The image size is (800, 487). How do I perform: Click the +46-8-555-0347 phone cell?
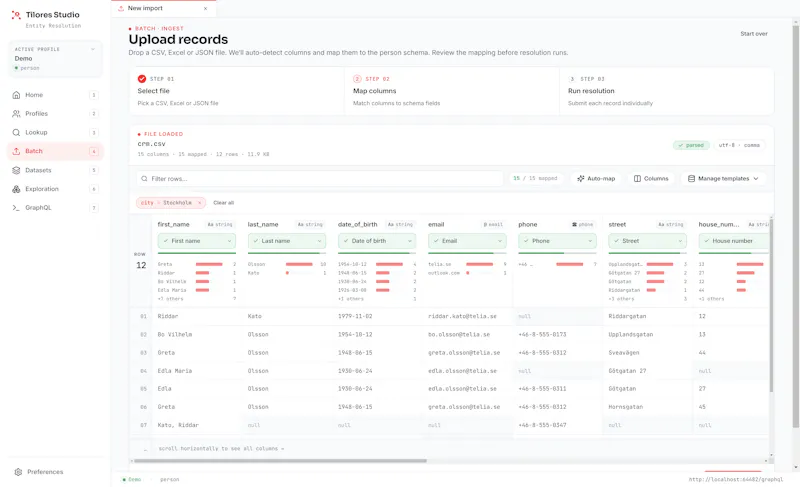(542, 425)
